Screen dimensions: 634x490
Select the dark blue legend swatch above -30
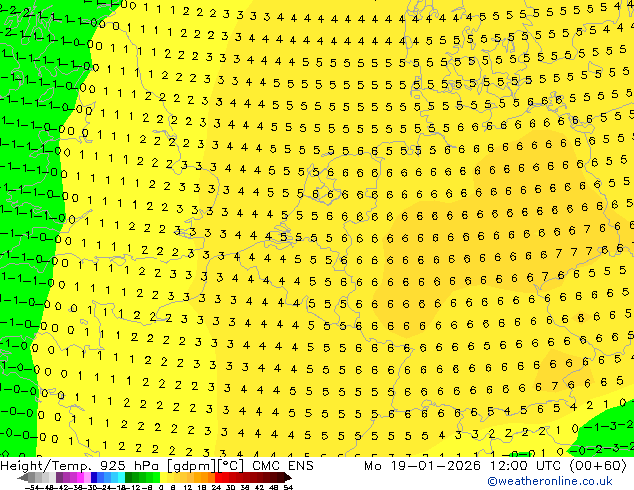(94, 477)
